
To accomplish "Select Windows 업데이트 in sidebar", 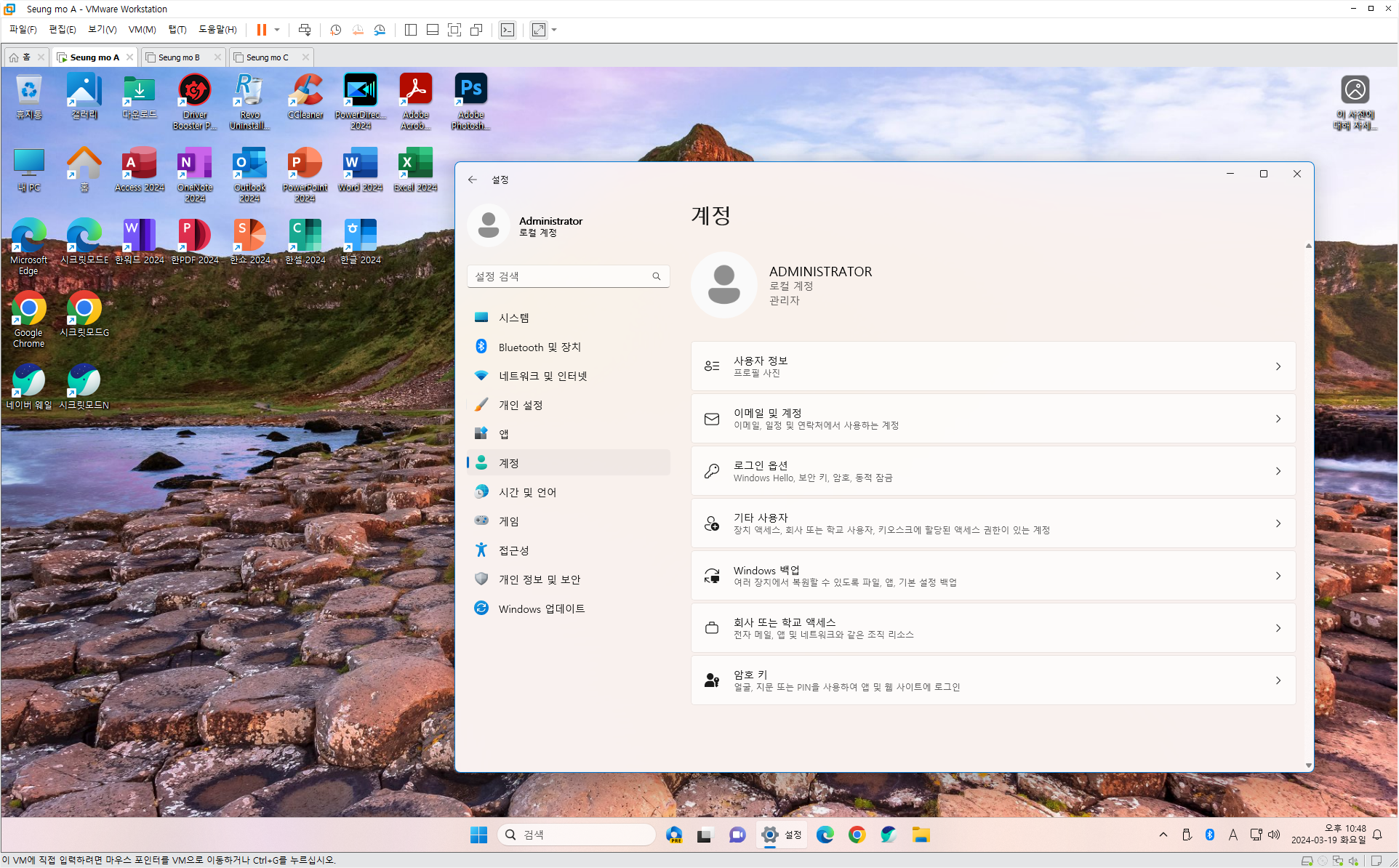I will pos(569,608).
